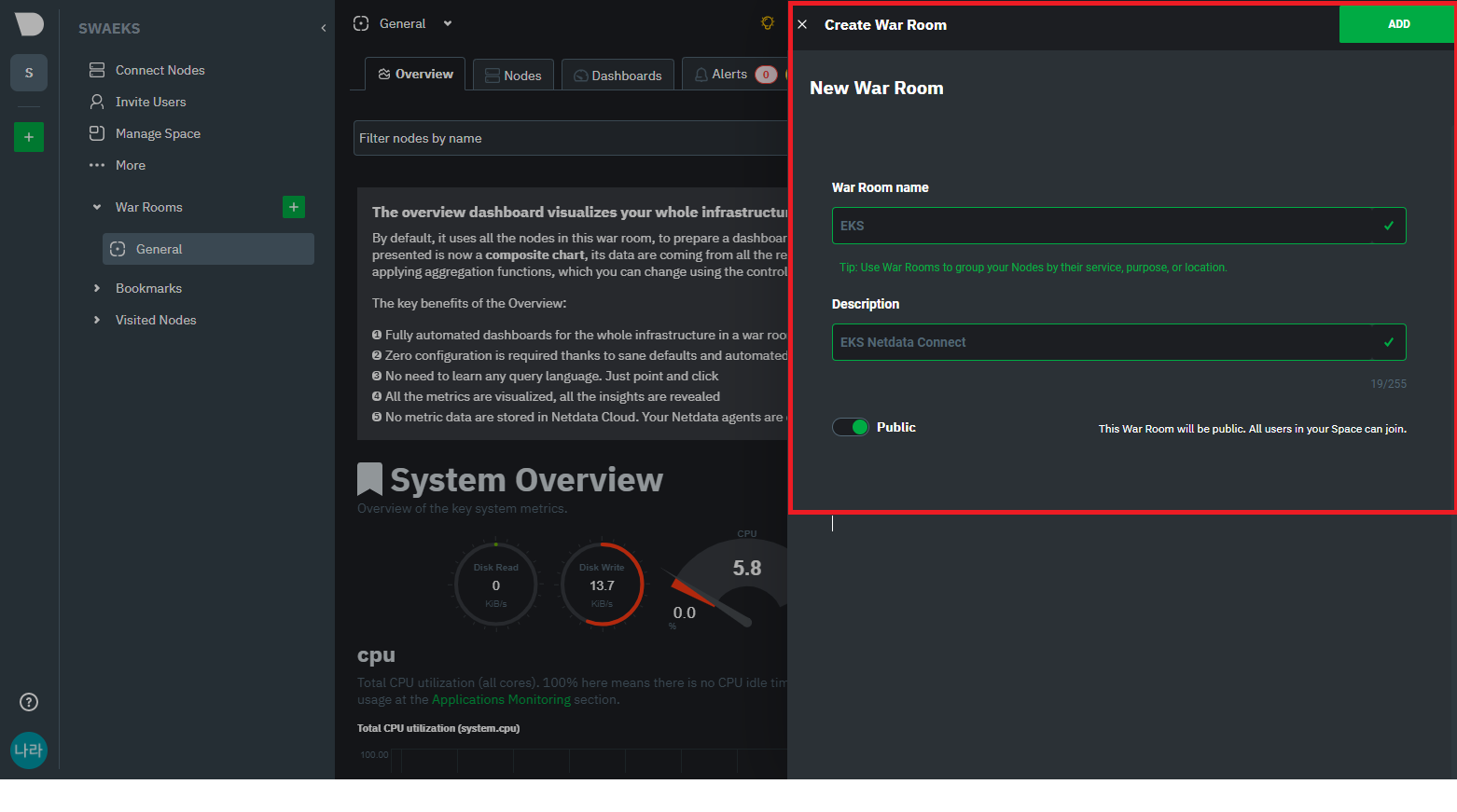Collapse the War Rooms section
The height and width of the screenshot is (812, 1457).
(x=97, y=207)
